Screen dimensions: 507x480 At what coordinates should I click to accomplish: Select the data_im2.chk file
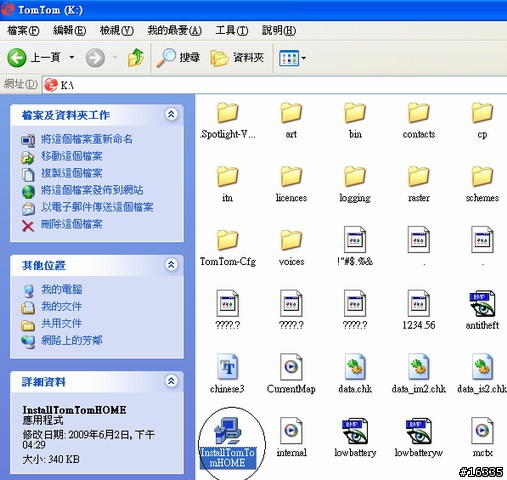point(419,367)
